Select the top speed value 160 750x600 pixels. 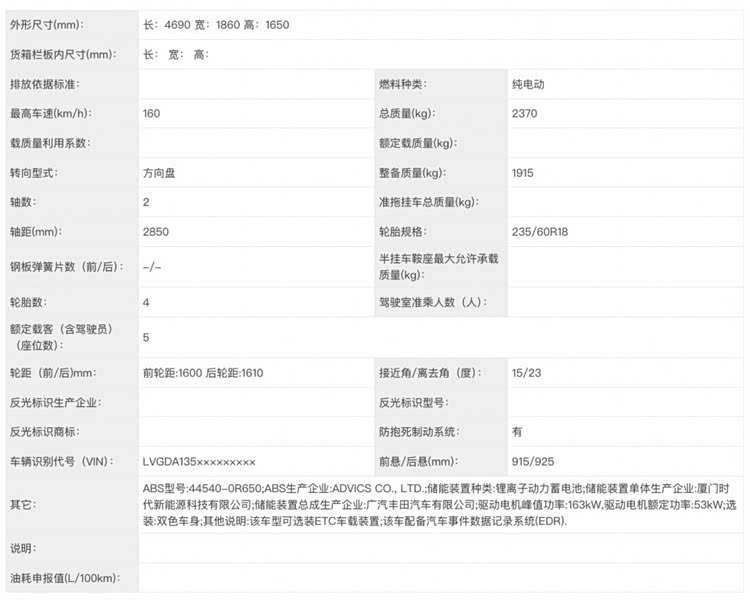tap(152, 114)
